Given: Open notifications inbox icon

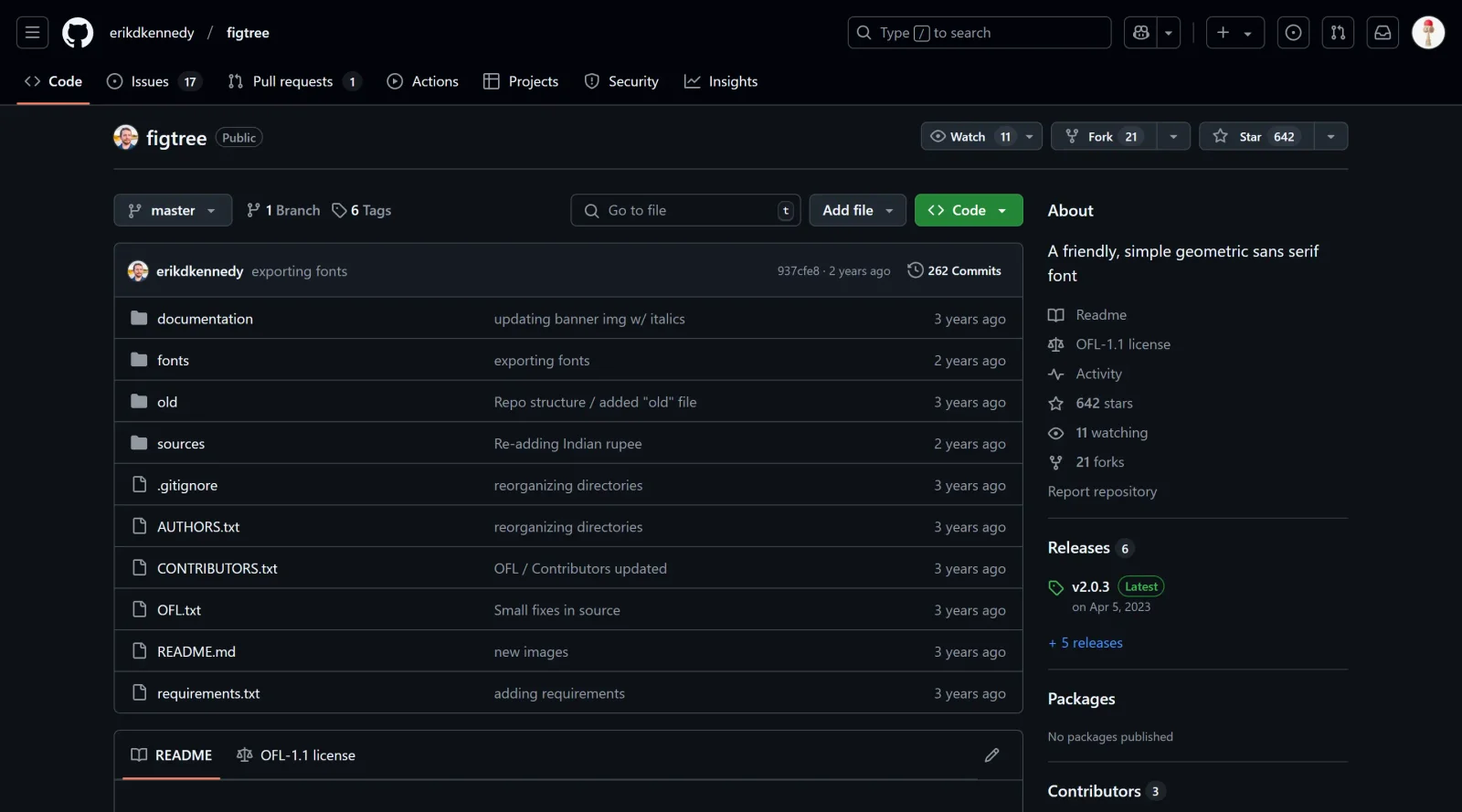Looking at the screenshot, I should coord(1383,33).
